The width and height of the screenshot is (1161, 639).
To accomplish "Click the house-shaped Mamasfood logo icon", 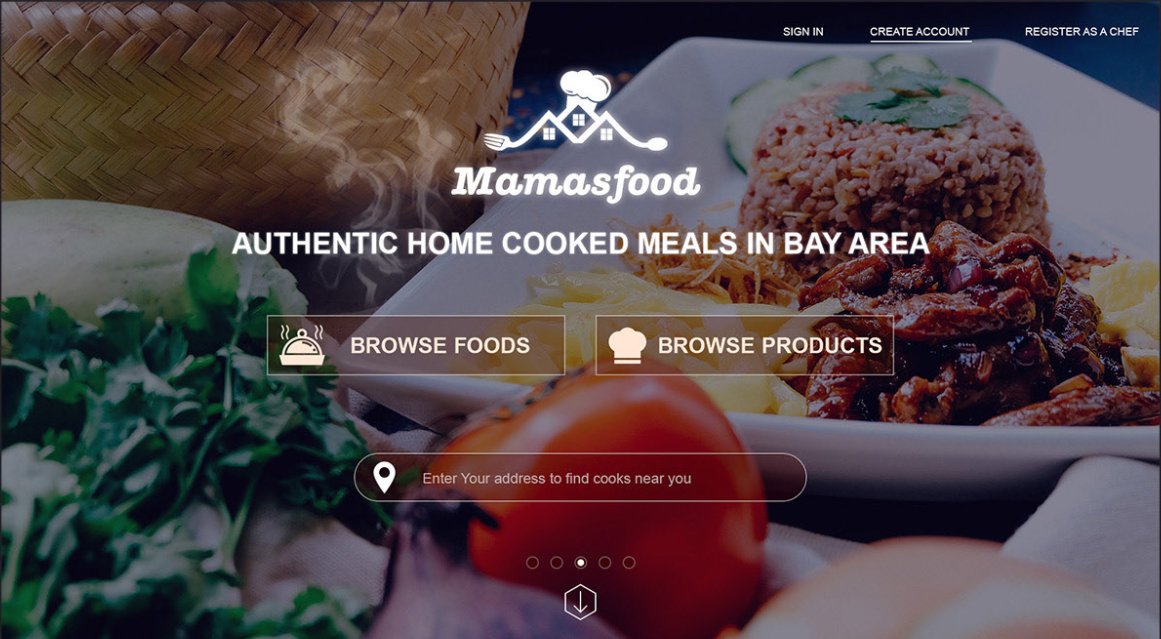I will tap(576, 111).
